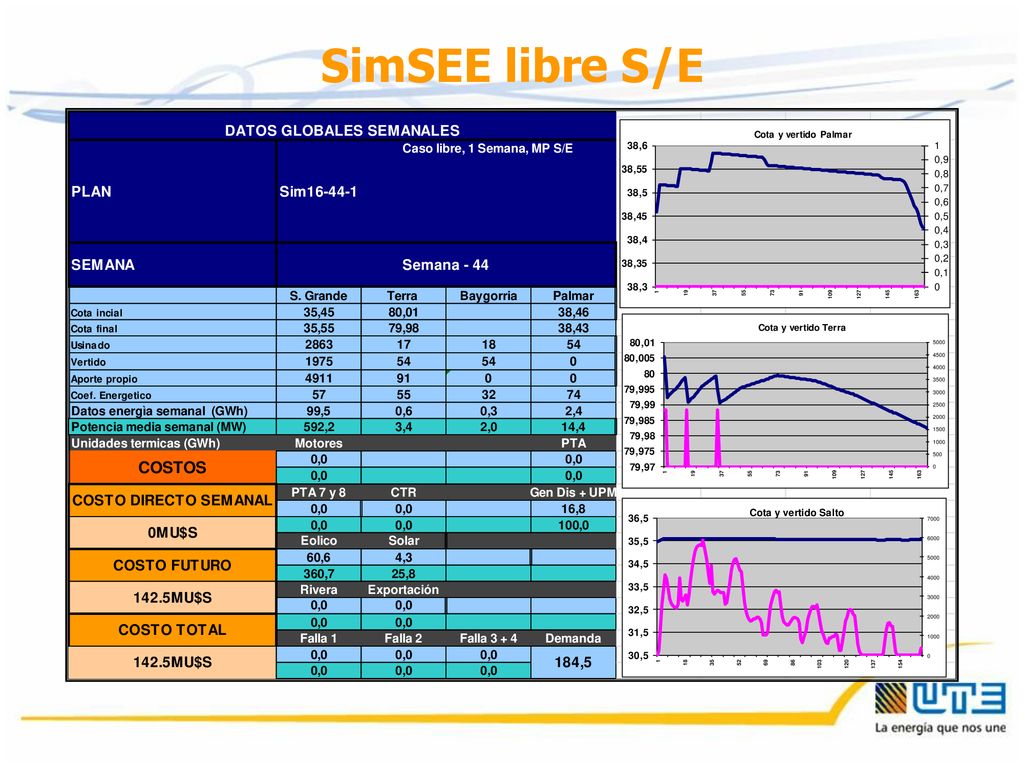Select 'Caso libre, 1 Semana, MP S/E' text
Image resolution: width=1024 pixels, height=768 pixels.
[487, 148]
